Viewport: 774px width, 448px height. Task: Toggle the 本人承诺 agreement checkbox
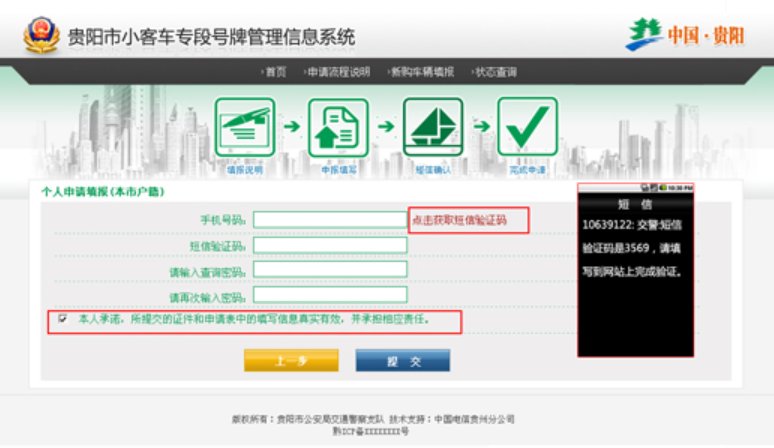point(63,319)
